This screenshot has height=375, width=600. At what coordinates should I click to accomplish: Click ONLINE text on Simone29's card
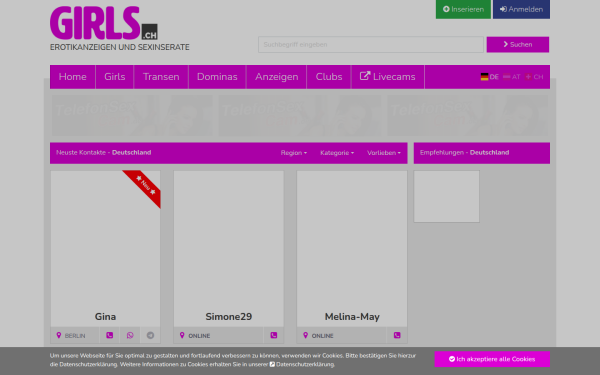click(199, 336)
